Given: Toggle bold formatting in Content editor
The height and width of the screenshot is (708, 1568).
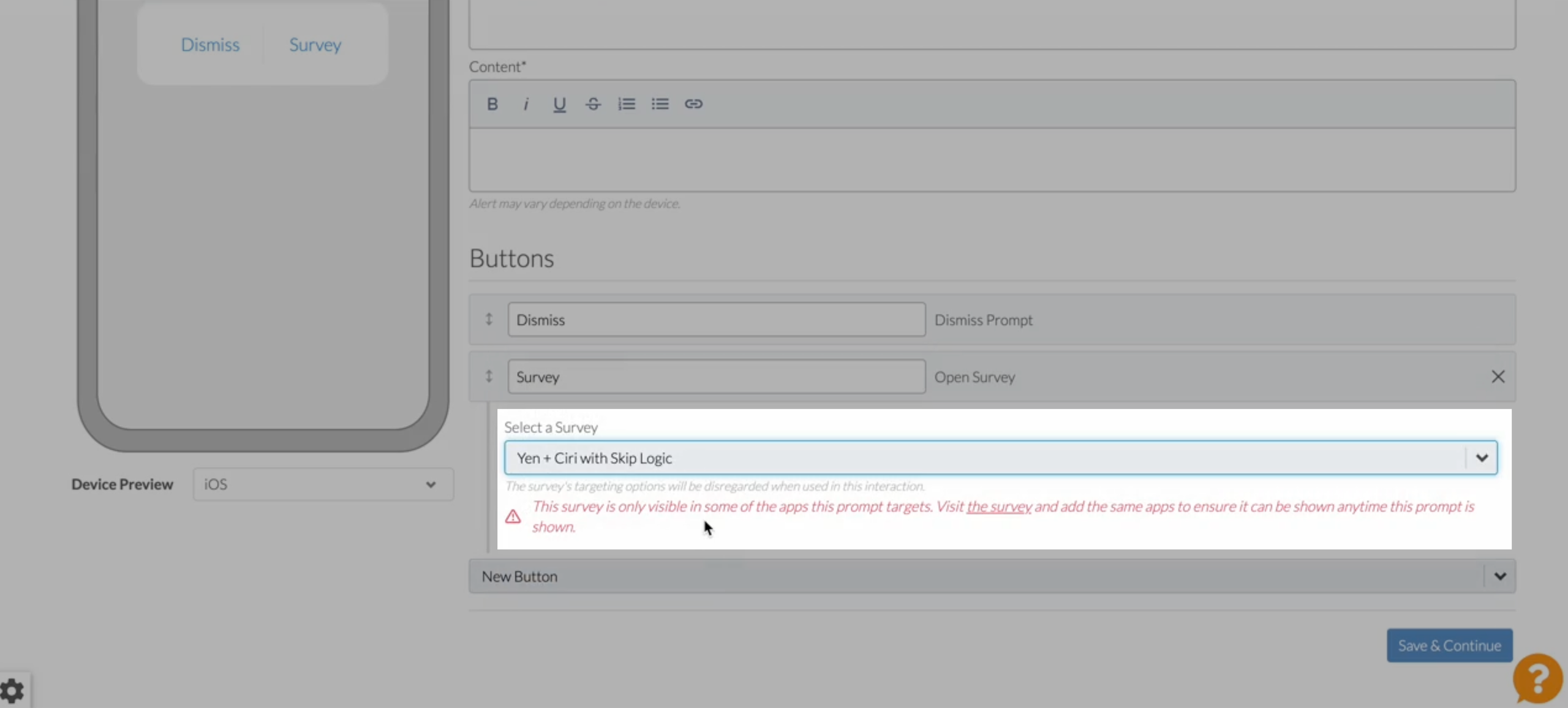Looking at the screenshot, I should 492,104.
